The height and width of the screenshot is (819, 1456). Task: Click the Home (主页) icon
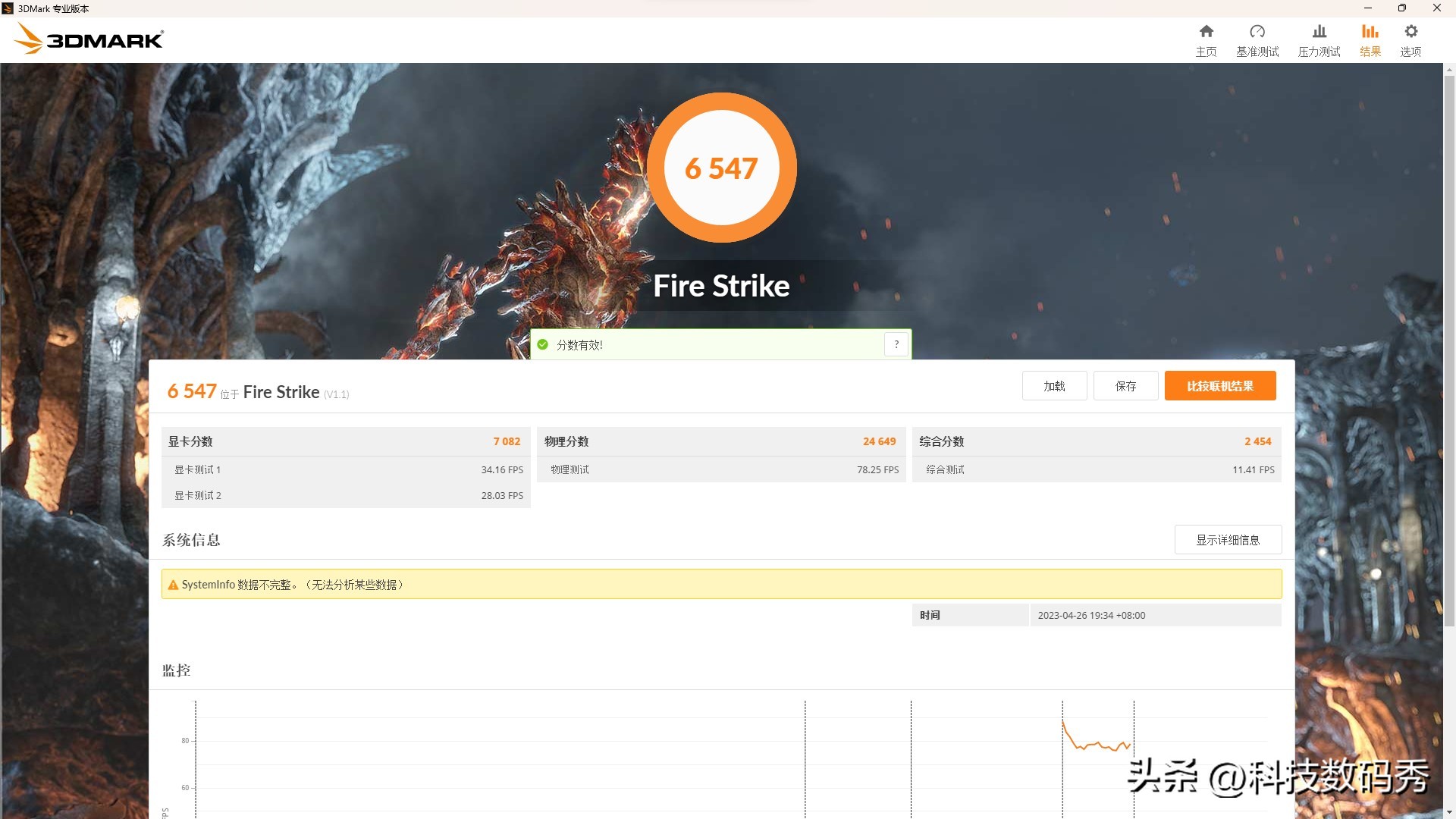click(1206, 32)
